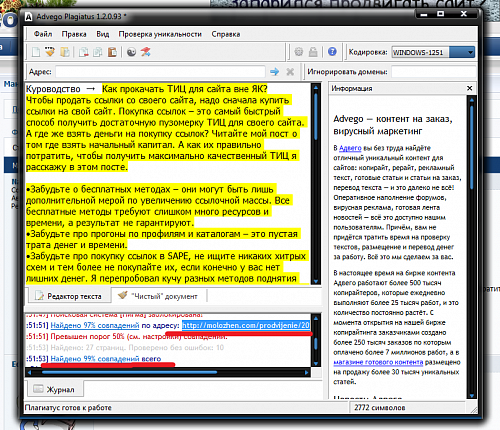Screen dimensions: 500x430
Task: Click the Информация panel scrollbar thumb
Action: 472,147
